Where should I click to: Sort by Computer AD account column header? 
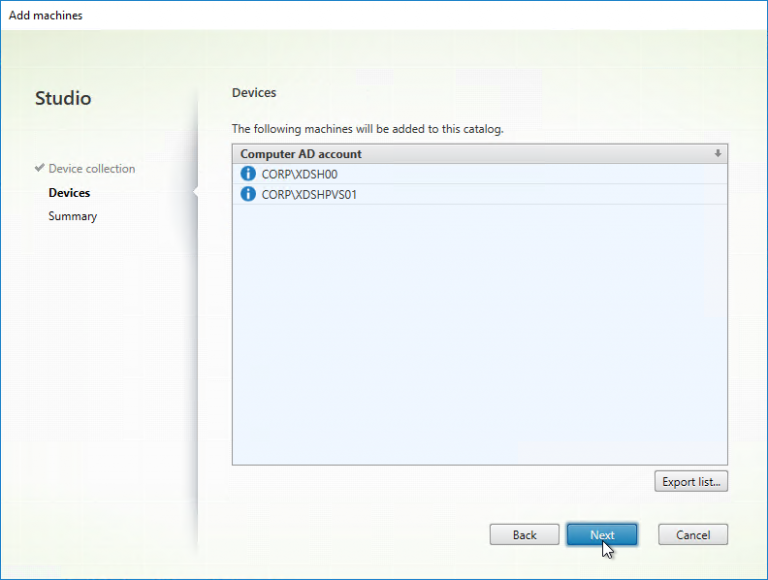pos(480,154)
